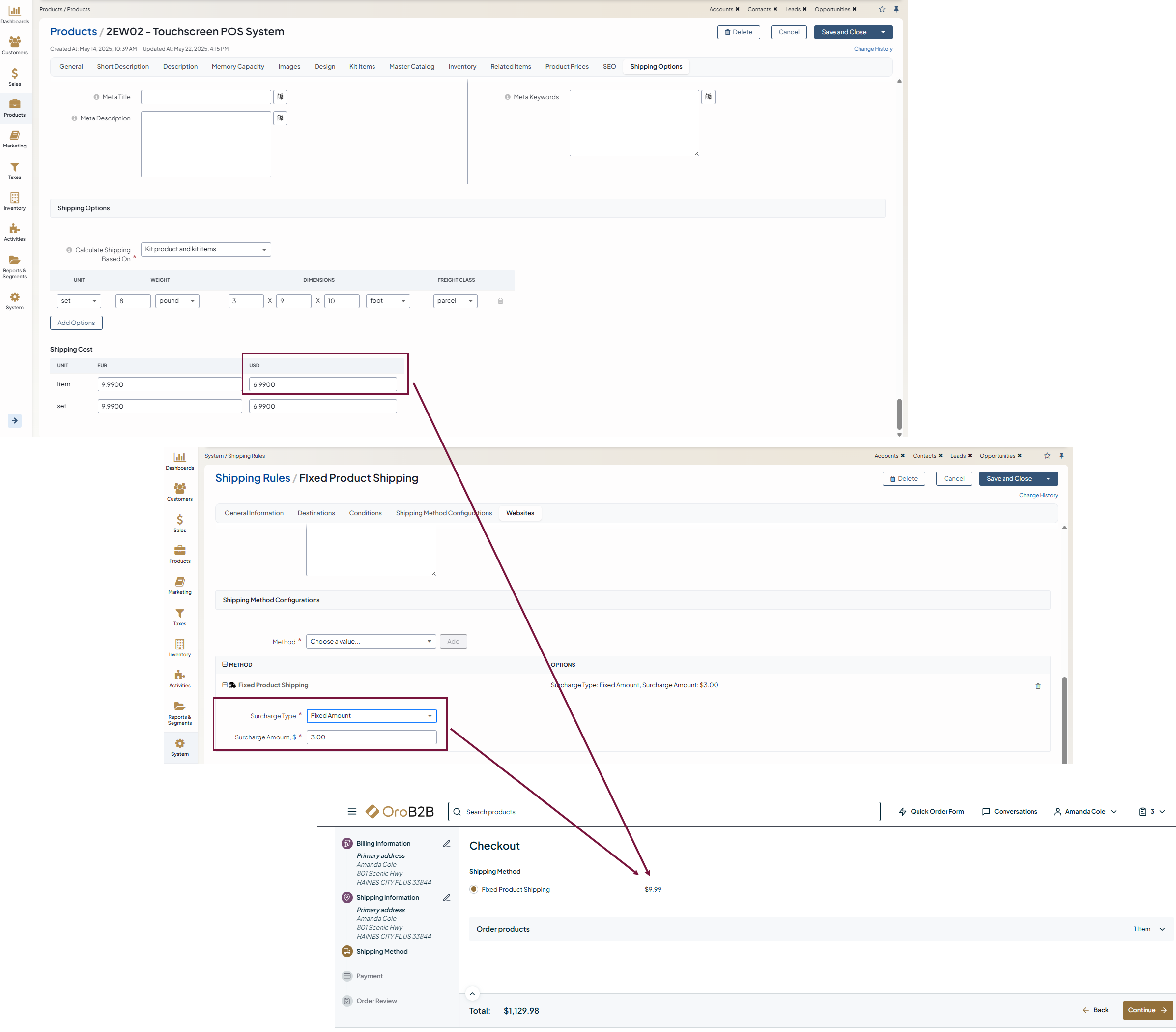Viewport: 1176px width, 1032px height.
Task: Click the pencil icon beside Billing Information
Action: [x=446, y=843]
